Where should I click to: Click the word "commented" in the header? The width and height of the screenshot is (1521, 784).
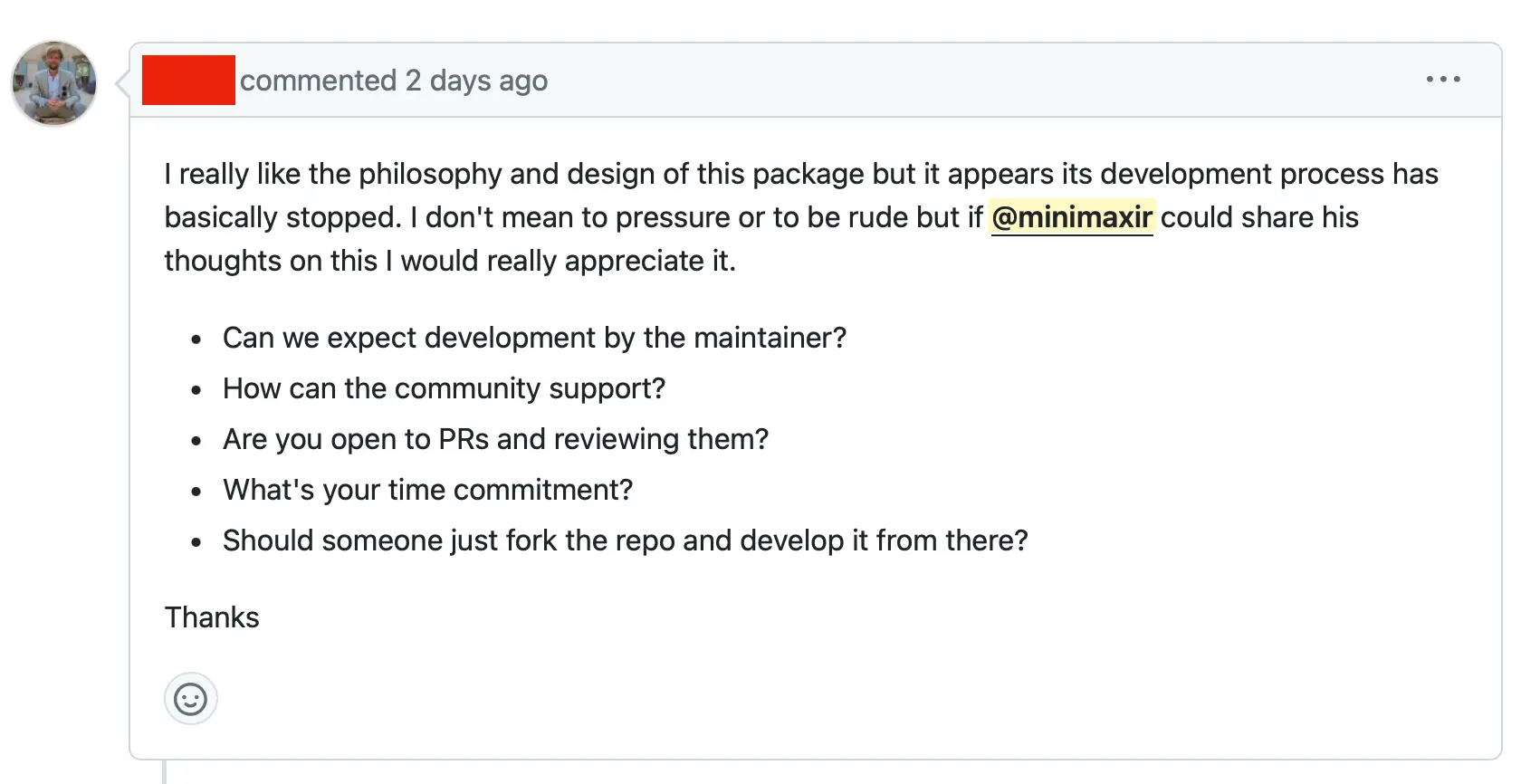319,81
